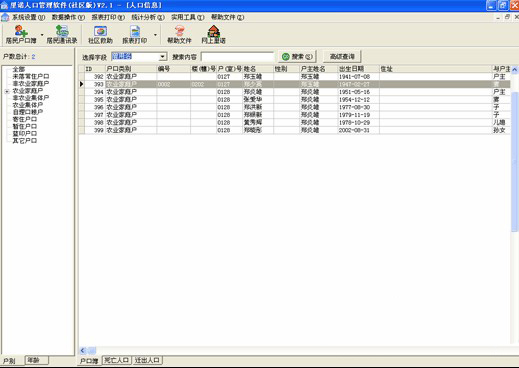This screenshot has height=368, width=519.
Task: Expand the 农业家庭户 tree node
Action: (x=7, y=91)
